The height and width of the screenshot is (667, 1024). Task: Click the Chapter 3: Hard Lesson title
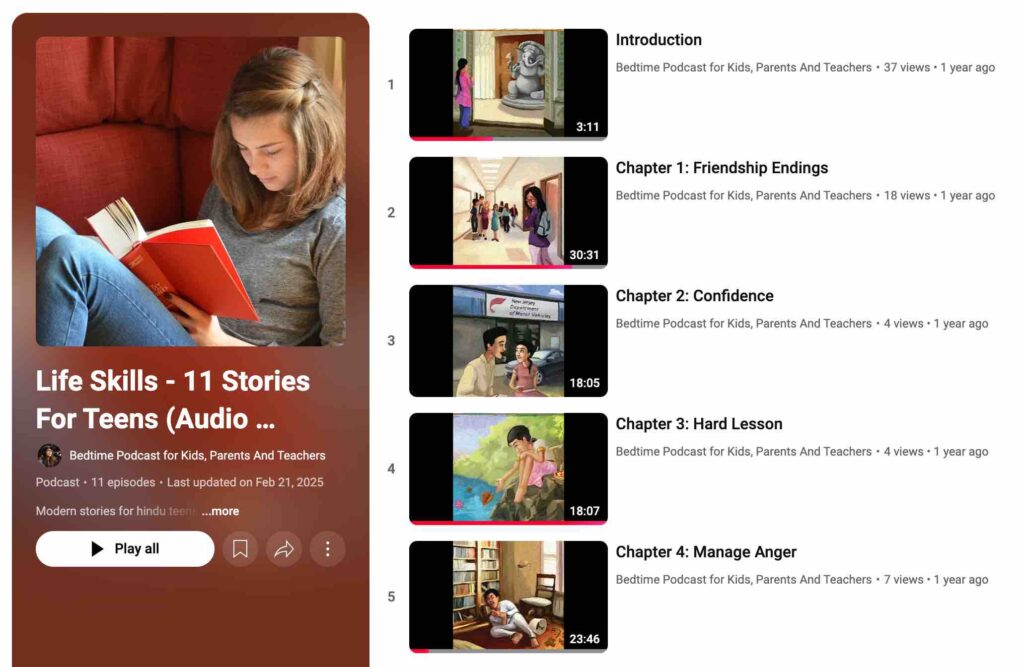[x=698, y=424]
